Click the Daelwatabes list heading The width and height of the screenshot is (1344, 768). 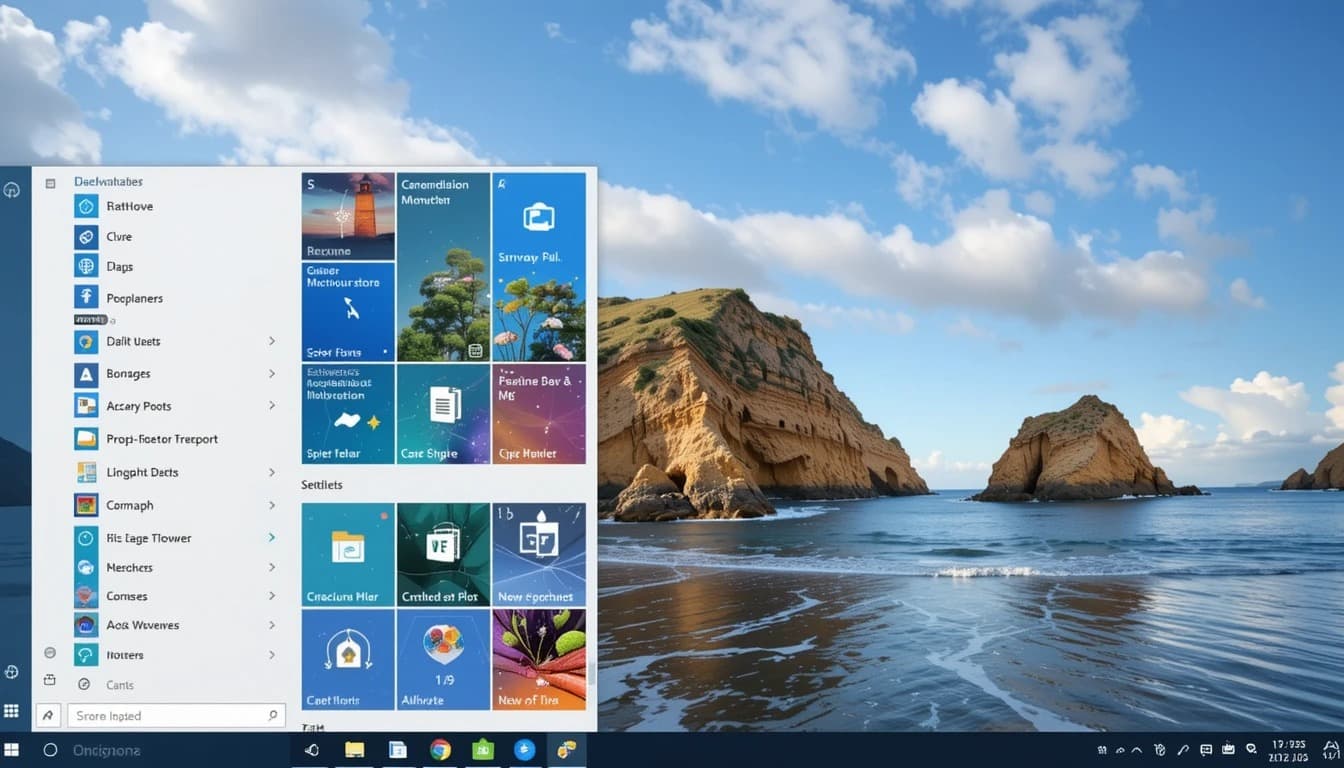pyautogui.click(x=108, y=182)
